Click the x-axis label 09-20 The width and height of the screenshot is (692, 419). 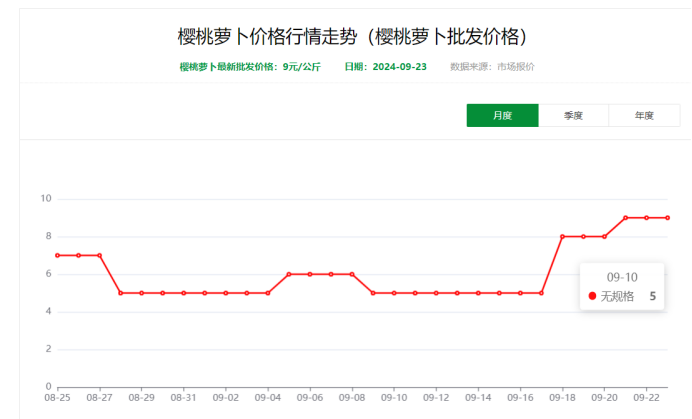tap(604, 398)
